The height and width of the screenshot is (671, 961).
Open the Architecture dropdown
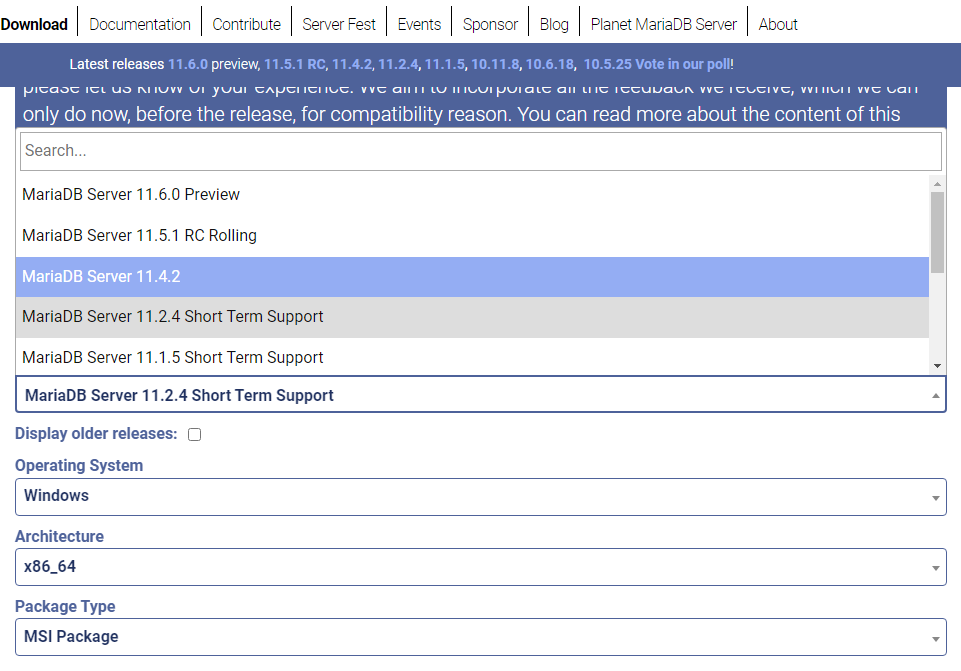click(x=480, y=567)
